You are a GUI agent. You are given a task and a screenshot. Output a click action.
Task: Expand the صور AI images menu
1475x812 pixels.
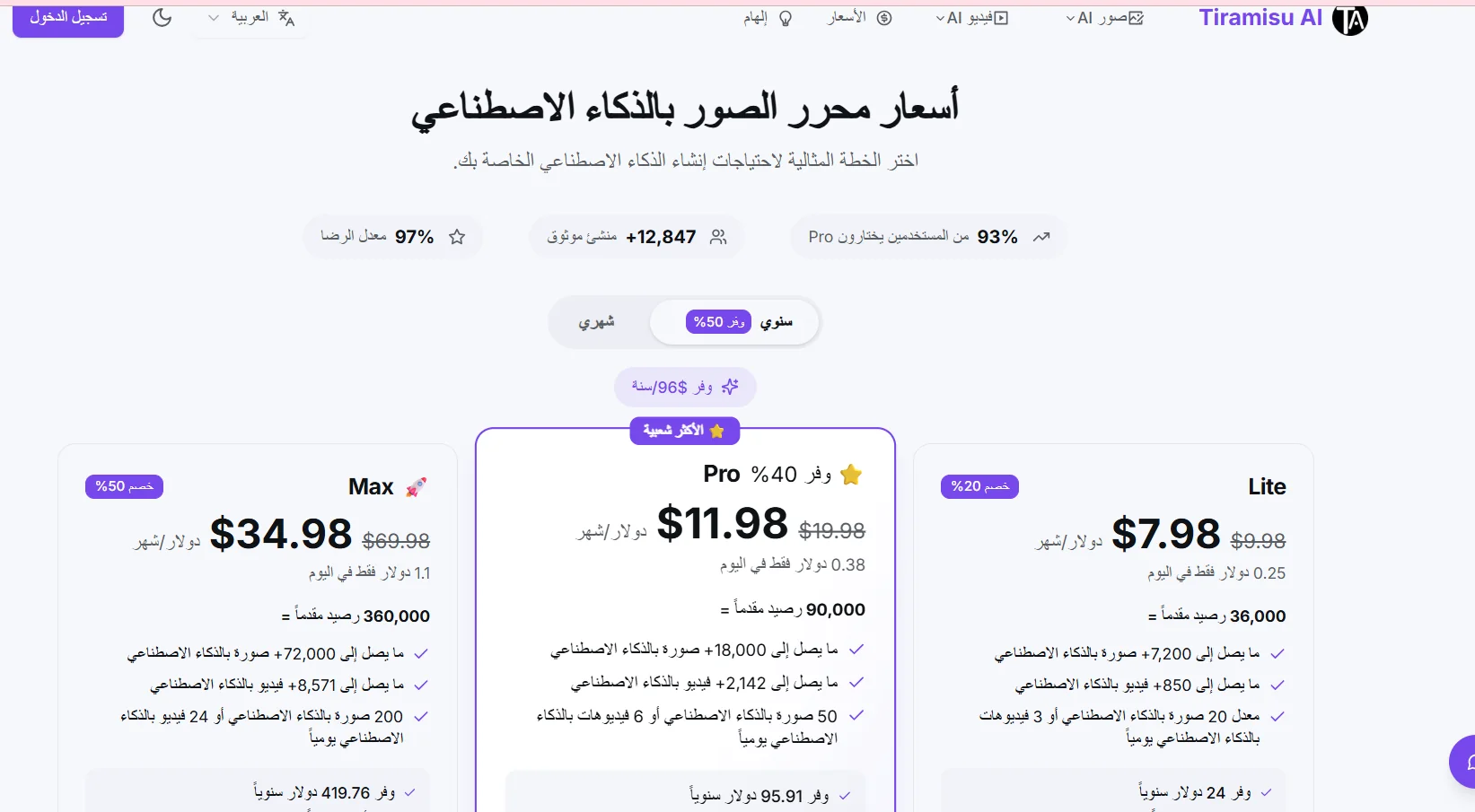click(1105, 18)
